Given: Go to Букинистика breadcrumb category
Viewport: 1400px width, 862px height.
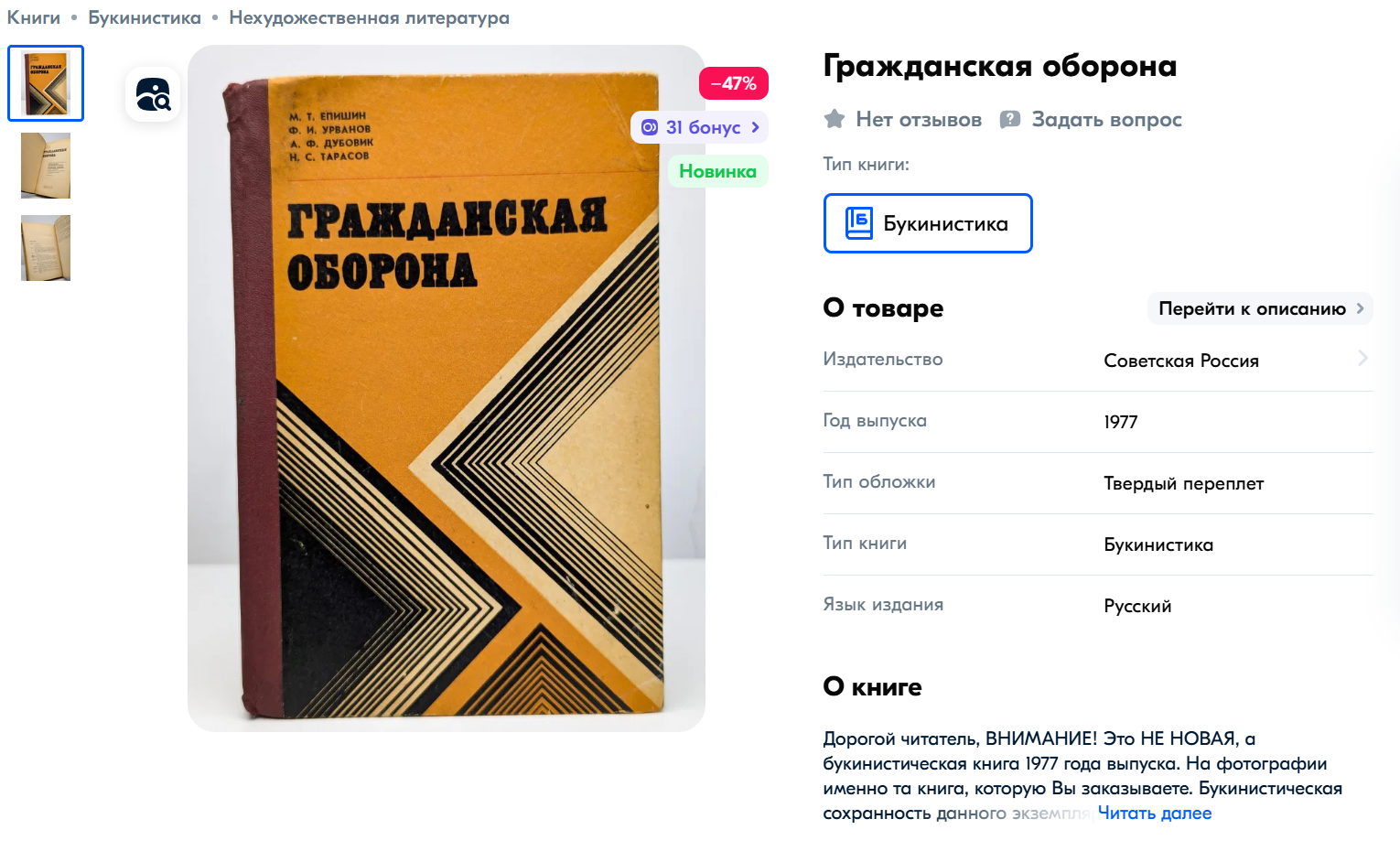Looking at the screenshot, I should pyautogui.click(x=145, y=17).
